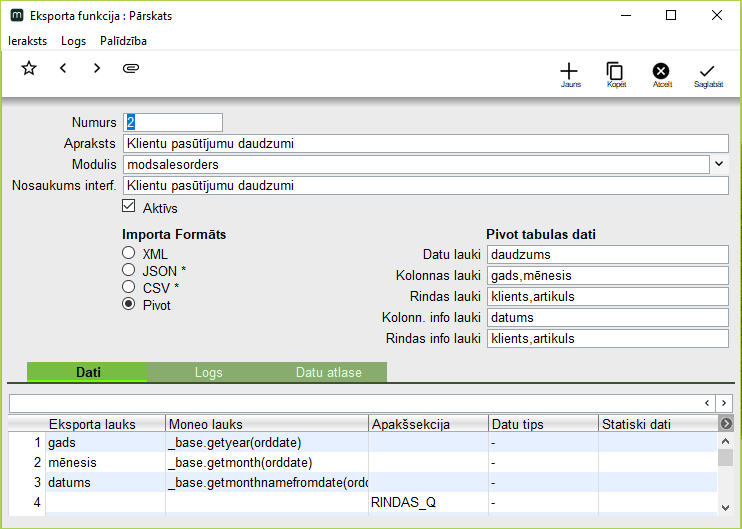742x529 pixels.
Task: Select XML import format
Action: 128,254
